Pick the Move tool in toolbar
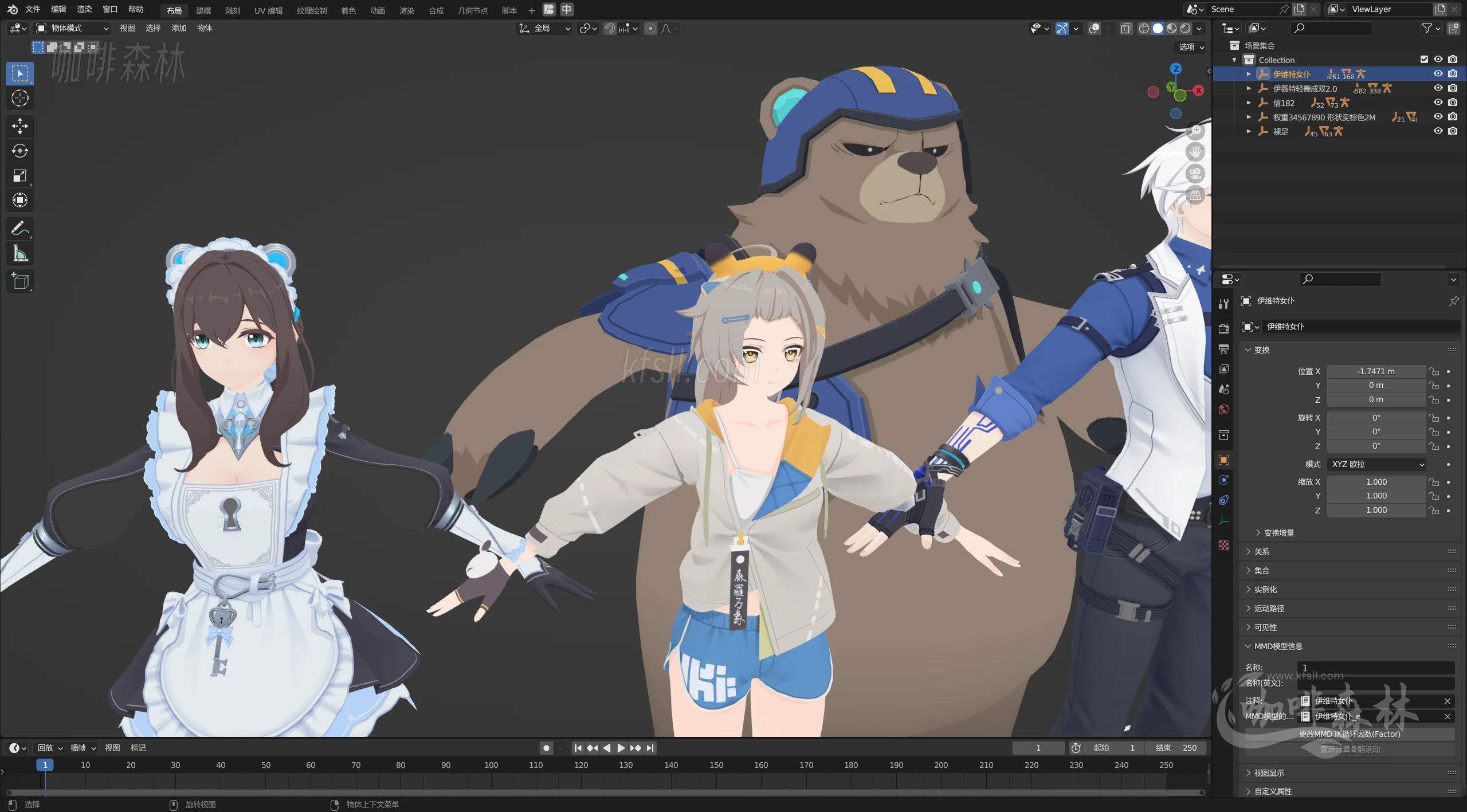This screenshot has width=1467, height=812. [20, 126]
